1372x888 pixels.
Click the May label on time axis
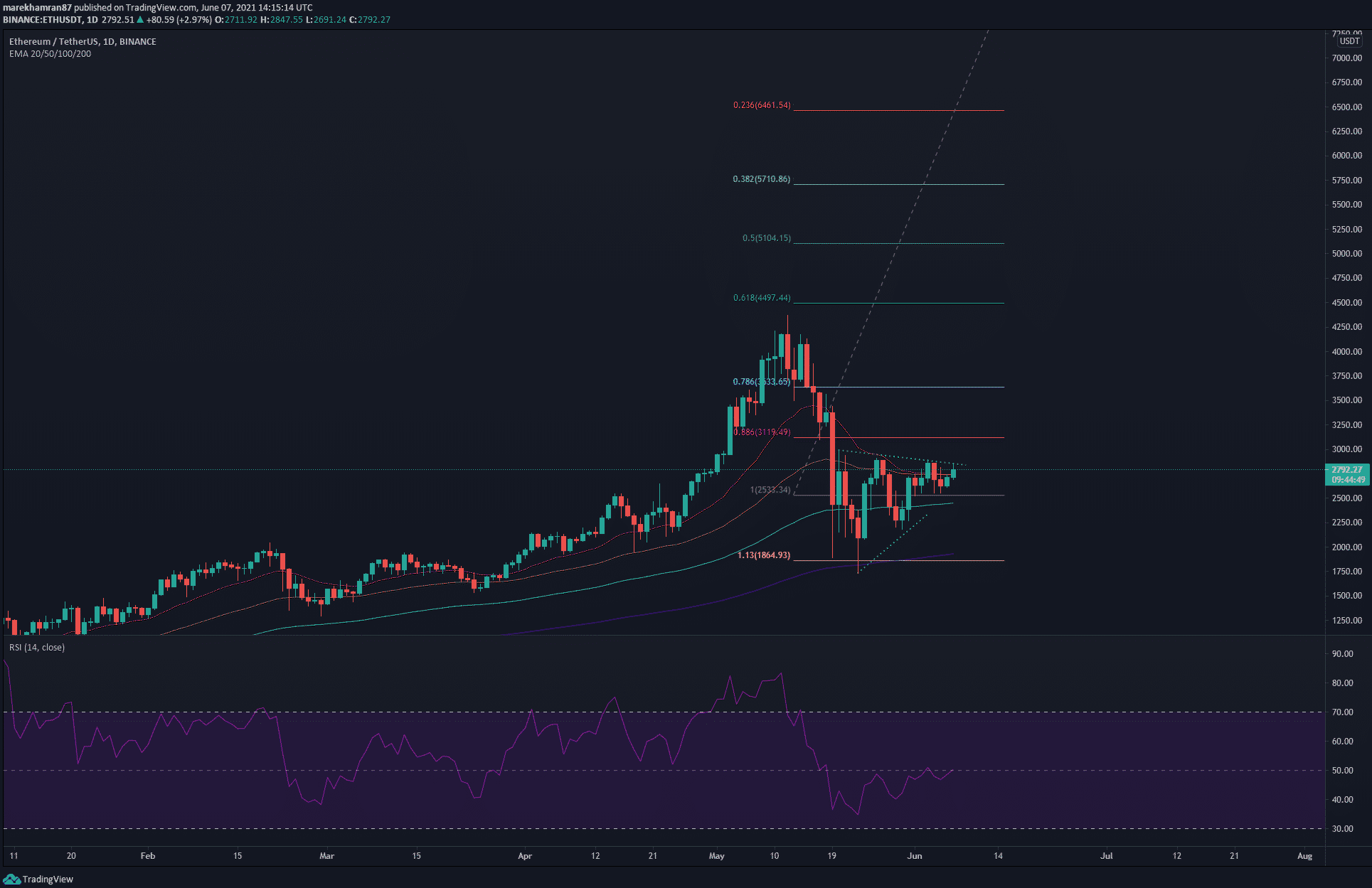pos(716,856)
